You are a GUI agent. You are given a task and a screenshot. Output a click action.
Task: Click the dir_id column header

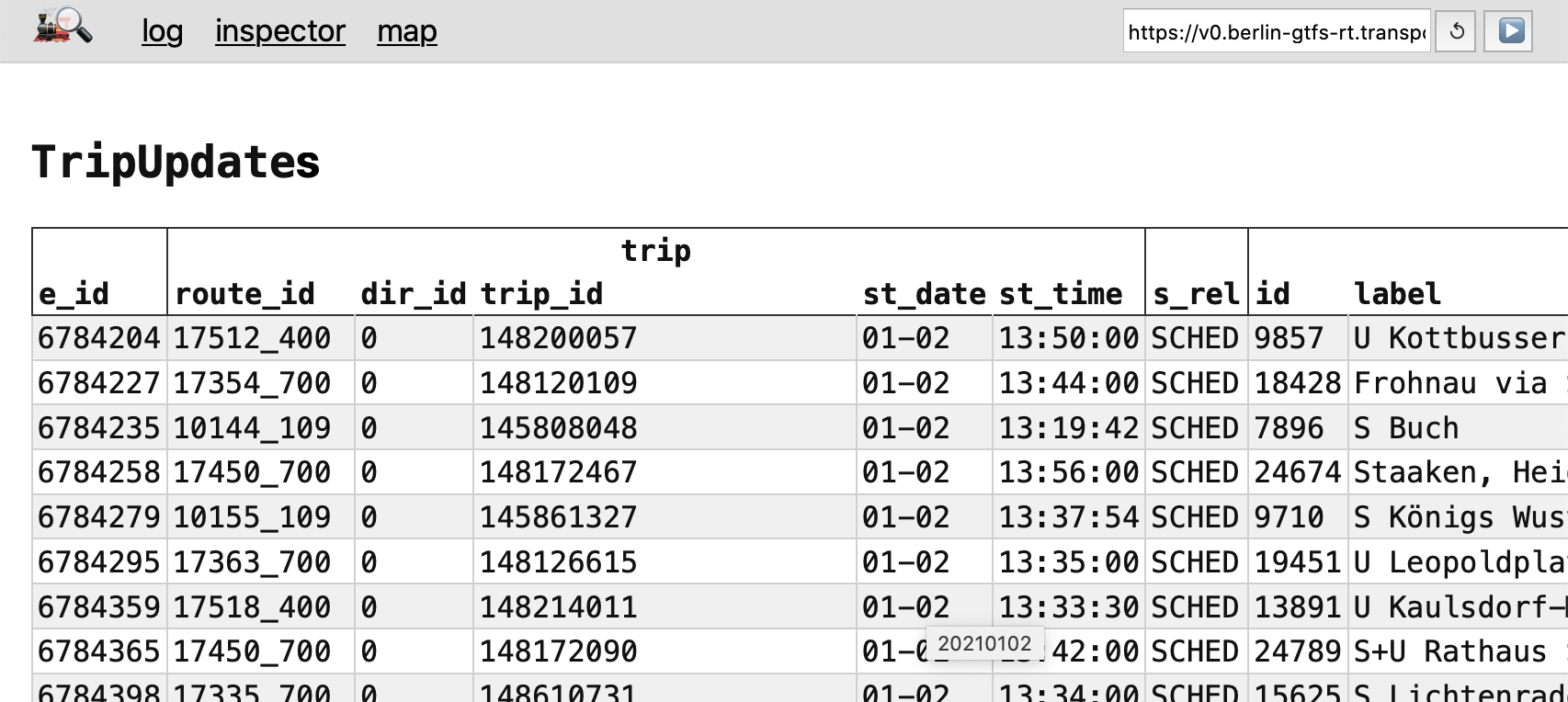point(414,294)
